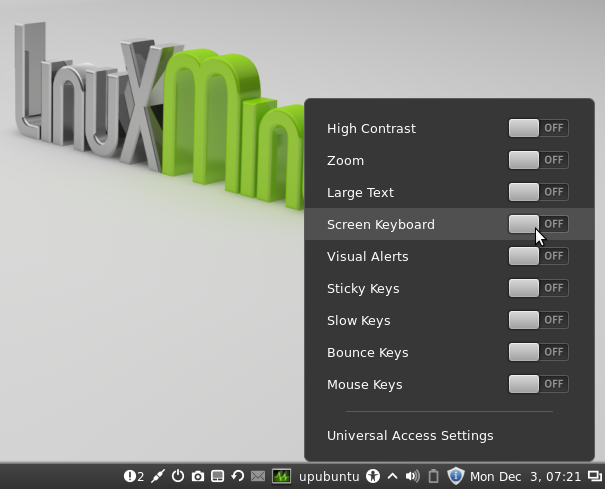605x489 pixels.
Task: Click the battery status icon
Action: tap(433, 476)
